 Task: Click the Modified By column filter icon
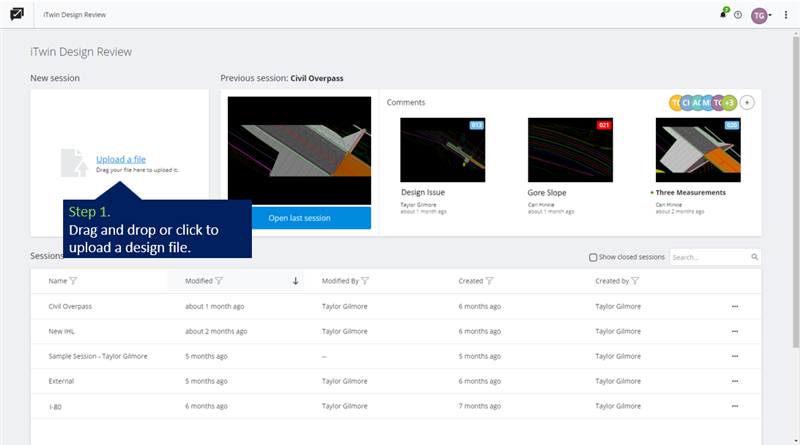coord(366,281)
